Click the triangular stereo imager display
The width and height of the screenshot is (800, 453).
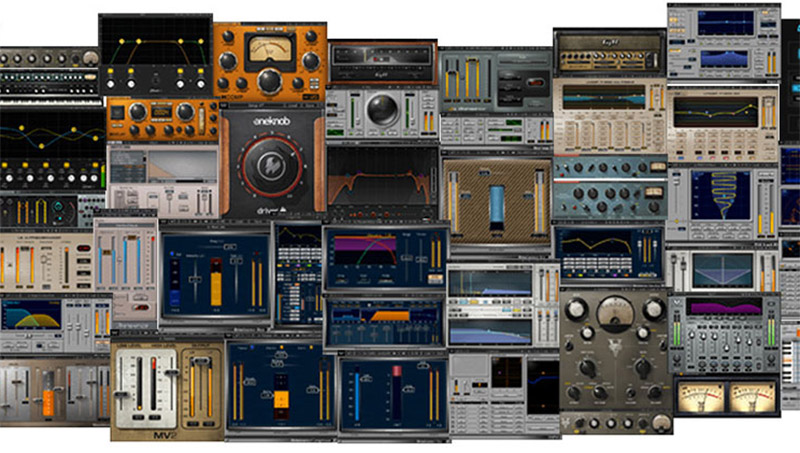(x=724, y=269)
